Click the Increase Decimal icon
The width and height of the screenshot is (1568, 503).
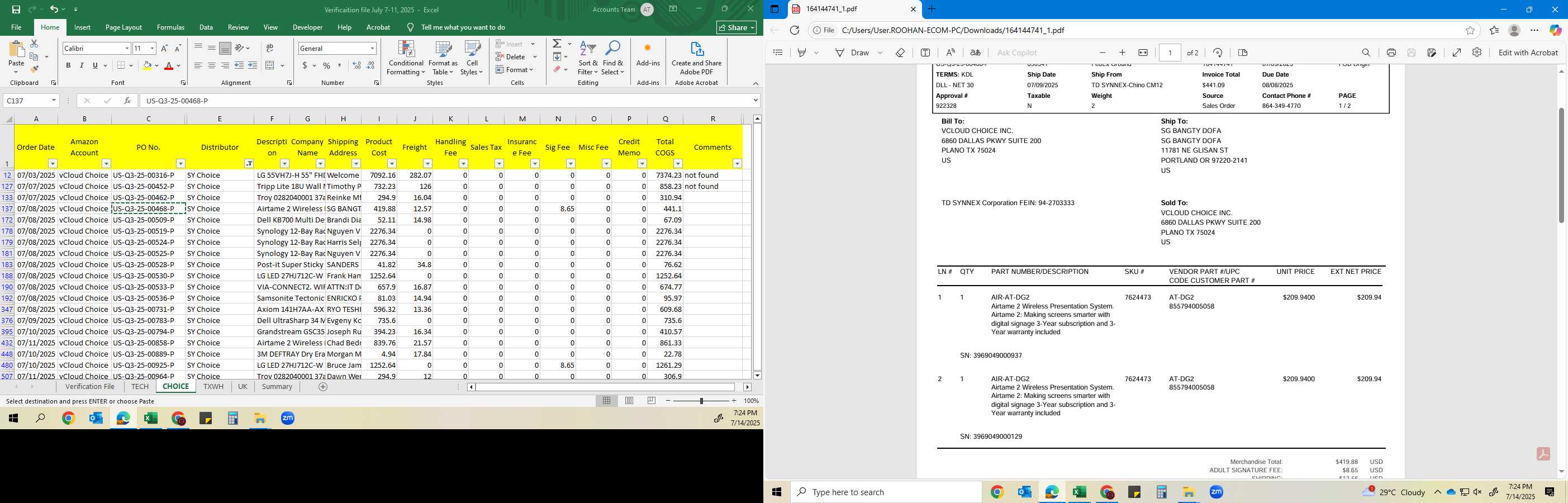click(357, 65)
